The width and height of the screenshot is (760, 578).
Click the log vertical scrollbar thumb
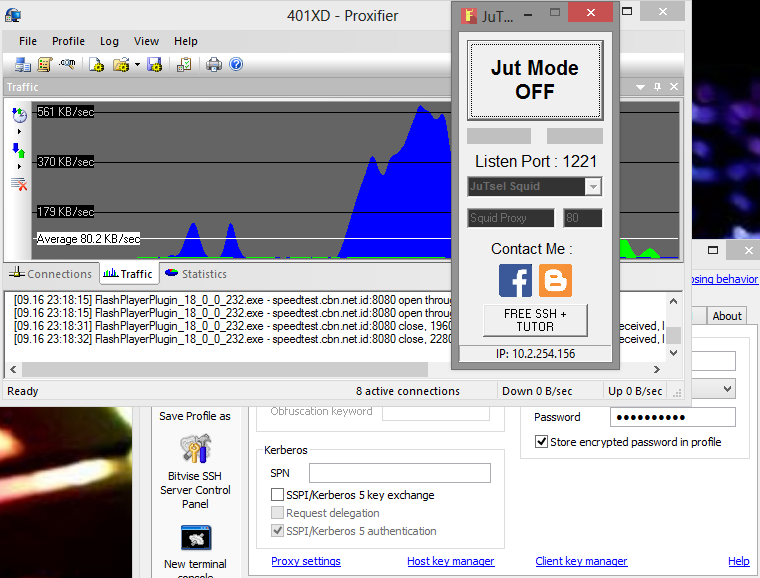pyautogui.click(x=673, y=335)
